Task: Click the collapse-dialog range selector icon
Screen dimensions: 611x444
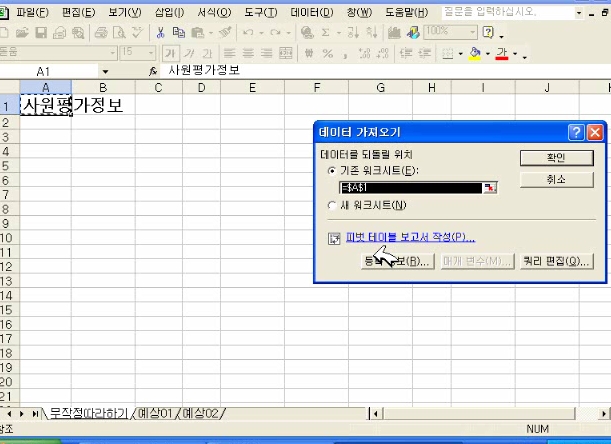Action: (490, 187)
